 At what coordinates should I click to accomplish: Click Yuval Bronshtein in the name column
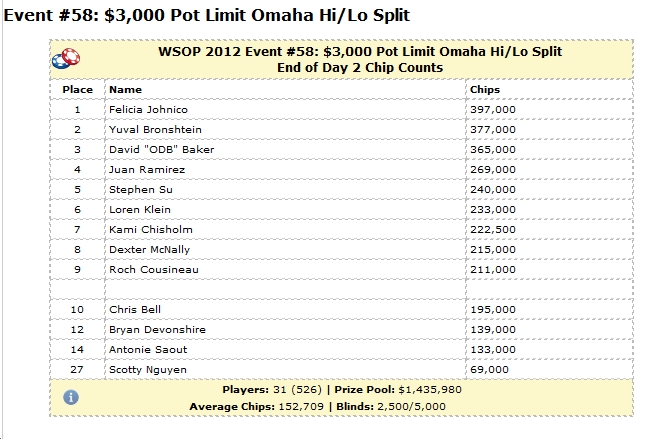click(155, 130)
